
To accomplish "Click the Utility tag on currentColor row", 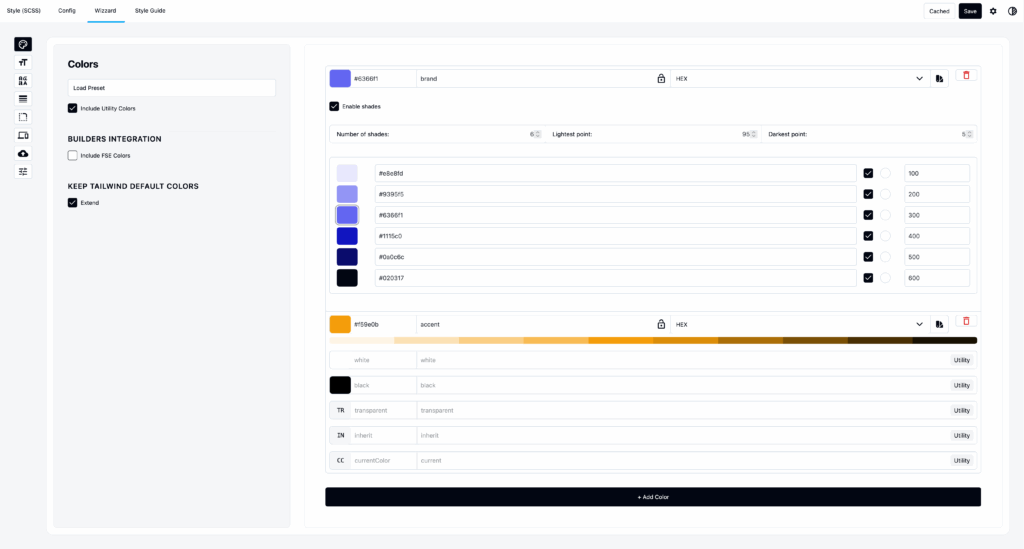I will [x=961, y=461].
